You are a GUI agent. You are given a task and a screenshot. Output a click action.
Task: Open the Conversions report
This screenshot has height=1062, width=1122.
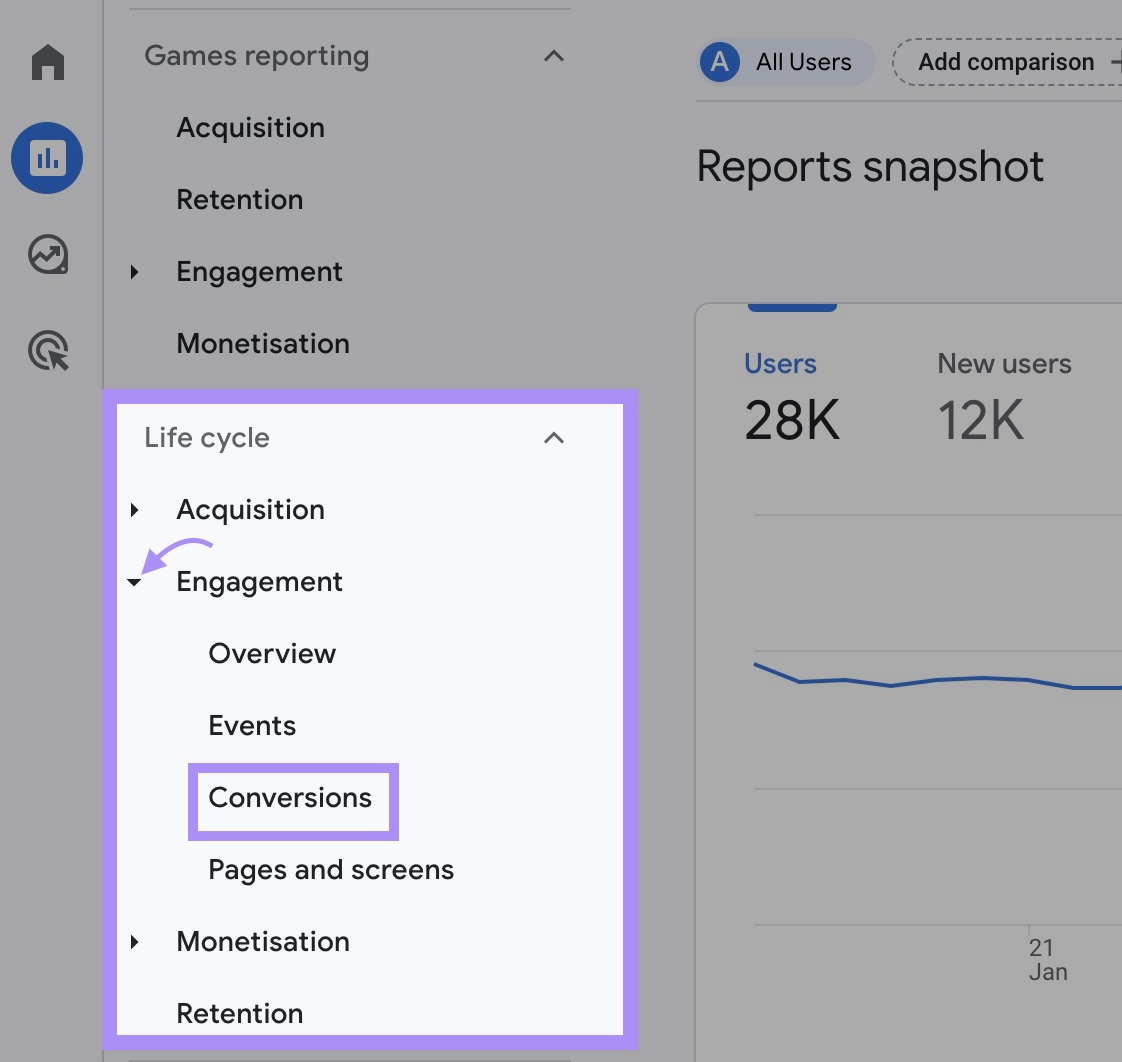(290, 798)
